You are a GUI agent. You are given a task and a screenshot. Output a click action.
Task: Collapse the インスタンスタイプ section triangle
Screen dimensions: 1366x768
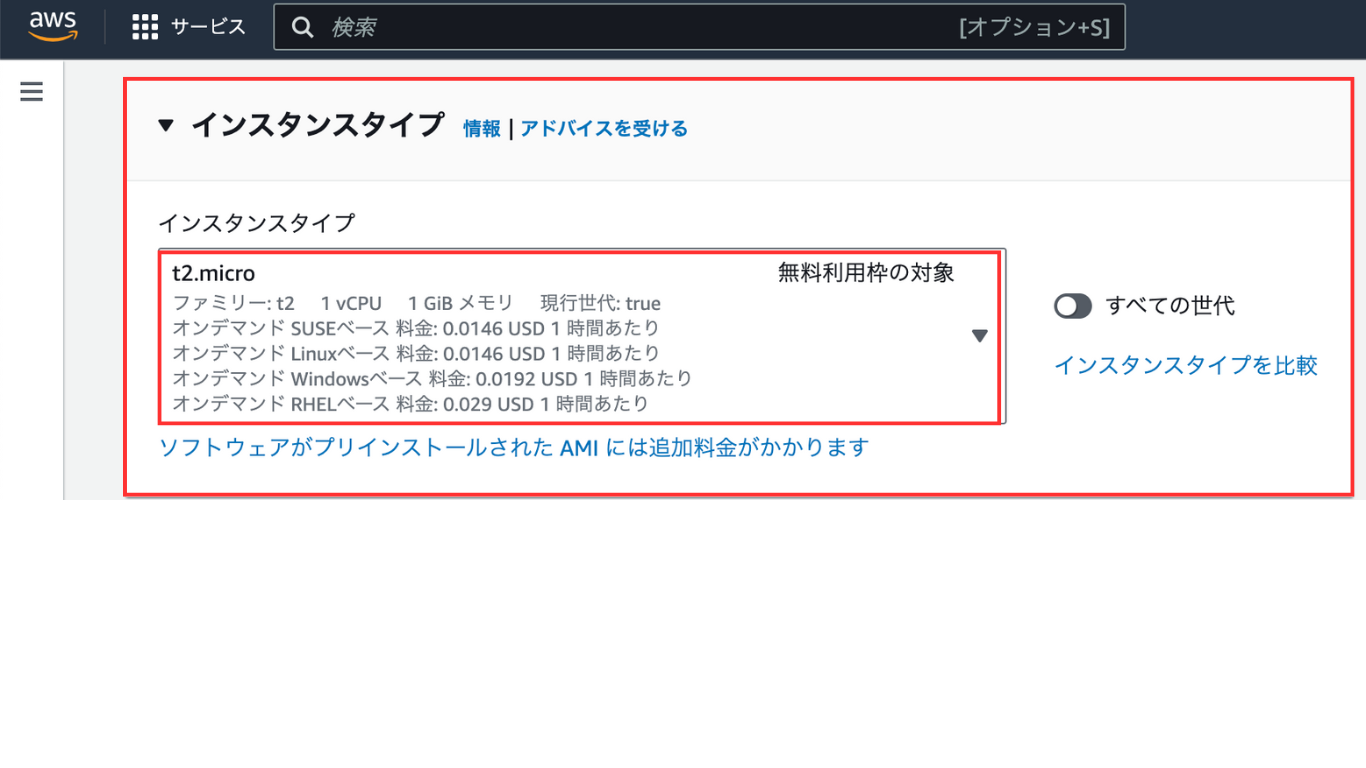[x=166, y=126]
